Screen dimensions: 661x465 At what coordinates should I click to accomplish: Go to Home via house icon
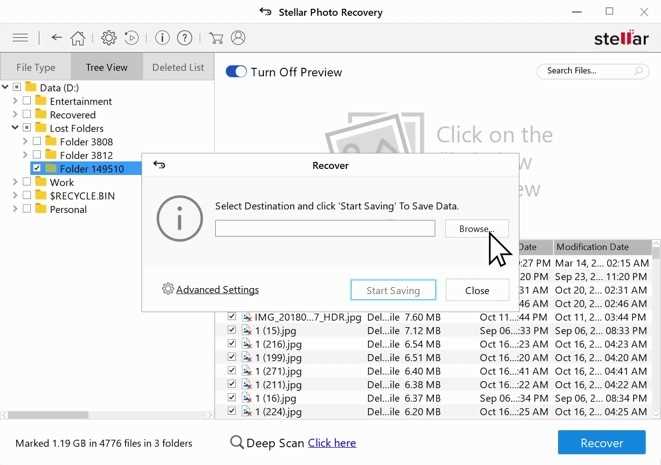[x=78, y=38]
